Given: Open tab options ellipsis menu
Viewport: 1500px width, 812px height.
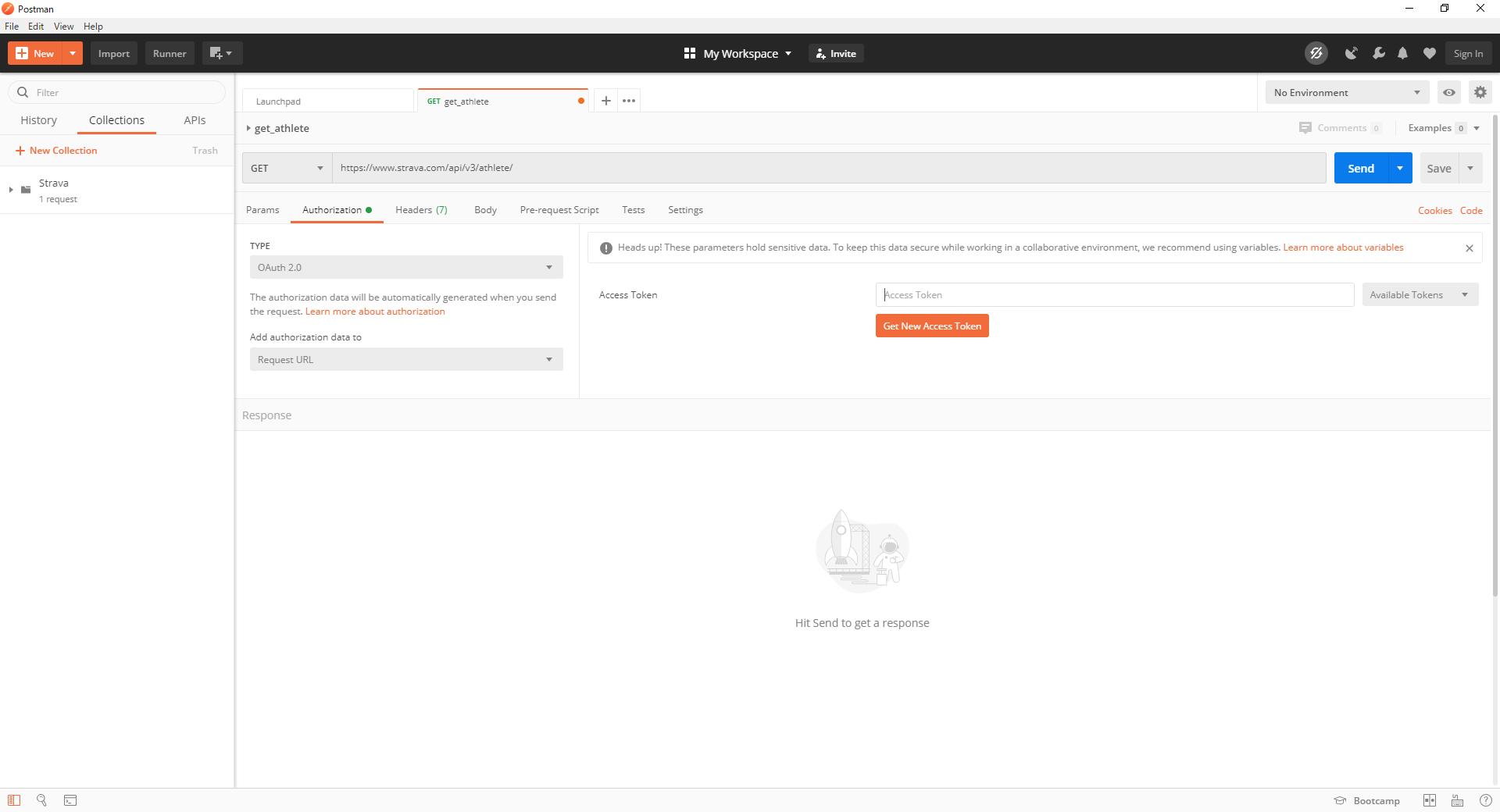Looking at the screenshot, I should (x=629, y=101).
